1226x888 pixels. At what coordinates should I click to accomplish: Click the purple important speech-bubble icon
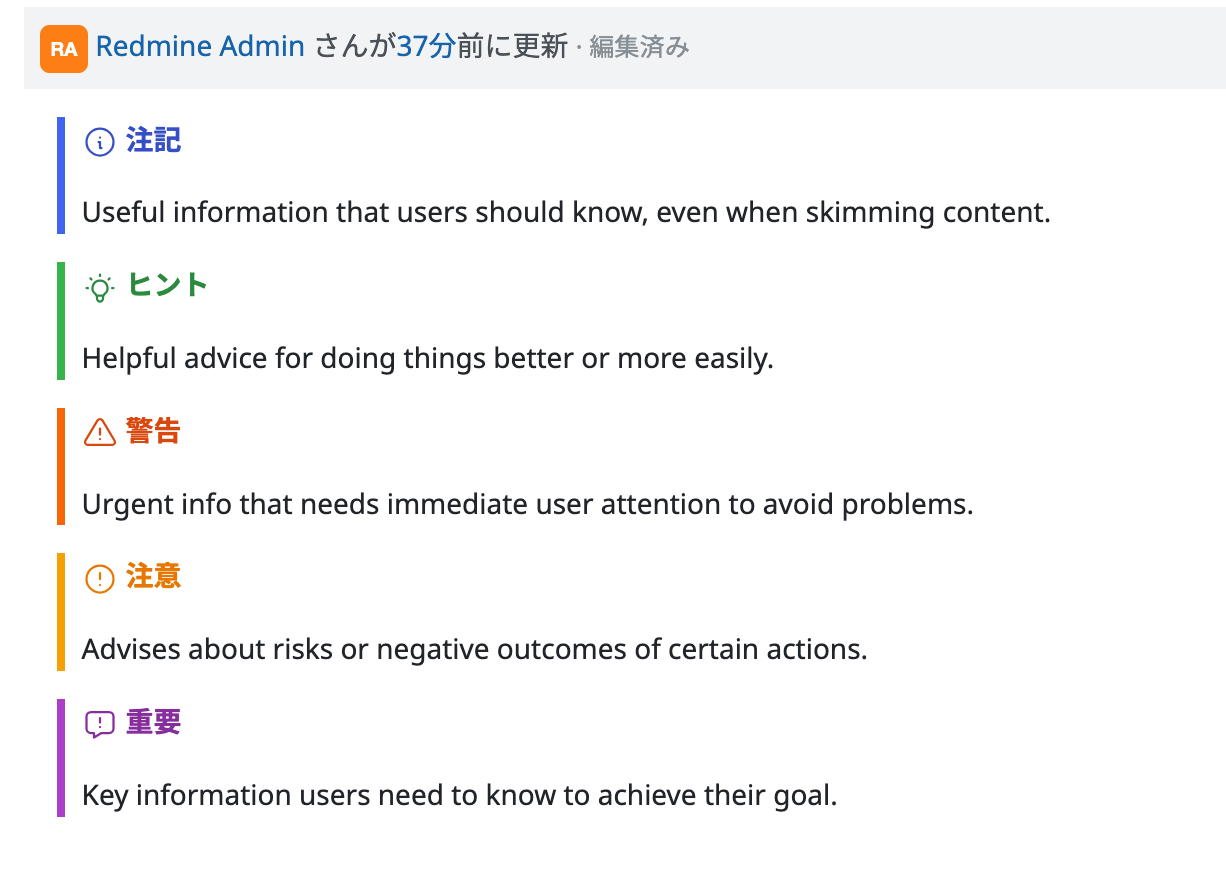click(100, 724)
